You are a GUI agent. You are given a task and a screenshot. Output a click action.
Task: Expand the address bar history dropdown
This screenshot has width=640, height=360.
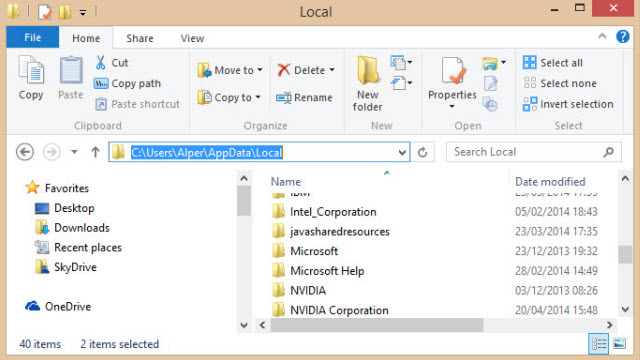pos(402,153)
